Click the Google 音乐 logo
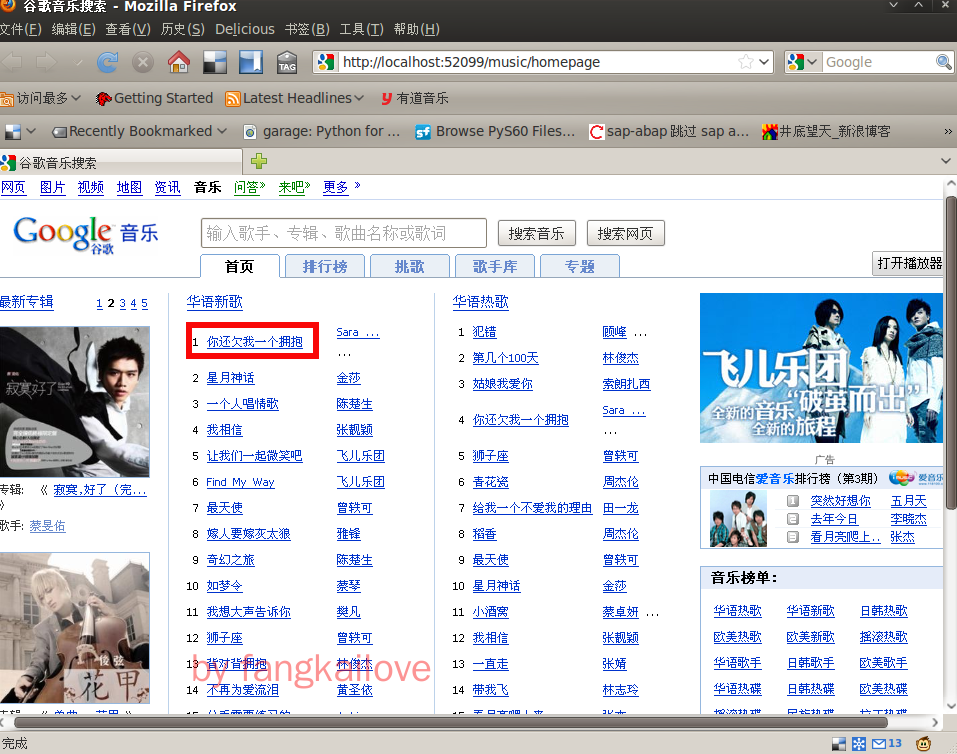This screenshot has width=957, height=754. [85, 234]
